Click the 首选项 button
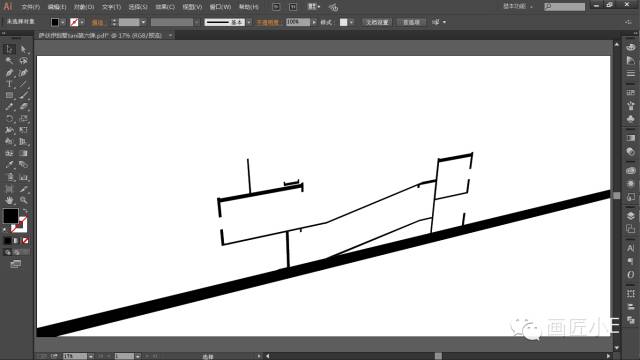Screen dimensions: 640x360 click(411, 22)
